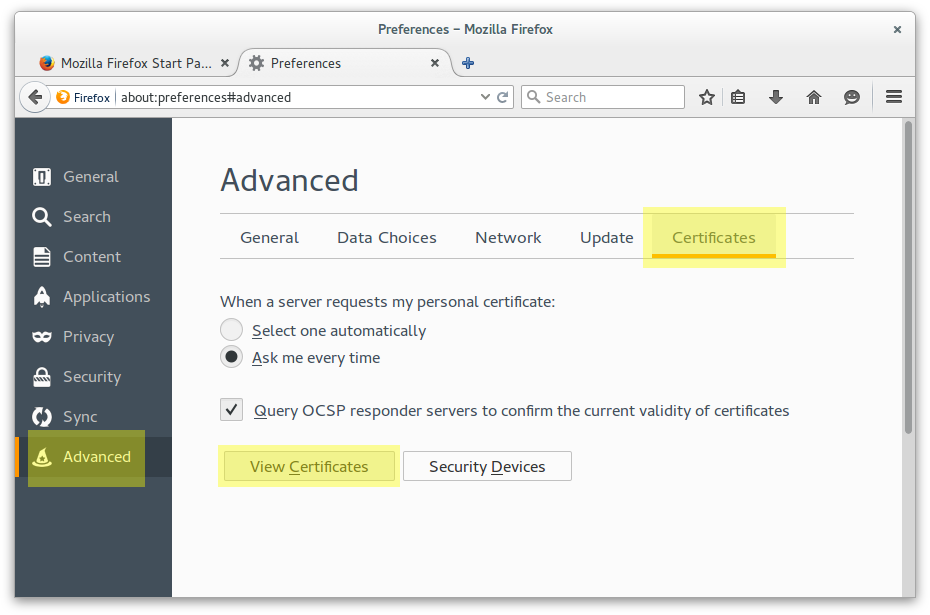The height and width of the screenshot is (615, 930).
Task: Switch to the General sub-tab under Advanced
Action: click(269, 238)
